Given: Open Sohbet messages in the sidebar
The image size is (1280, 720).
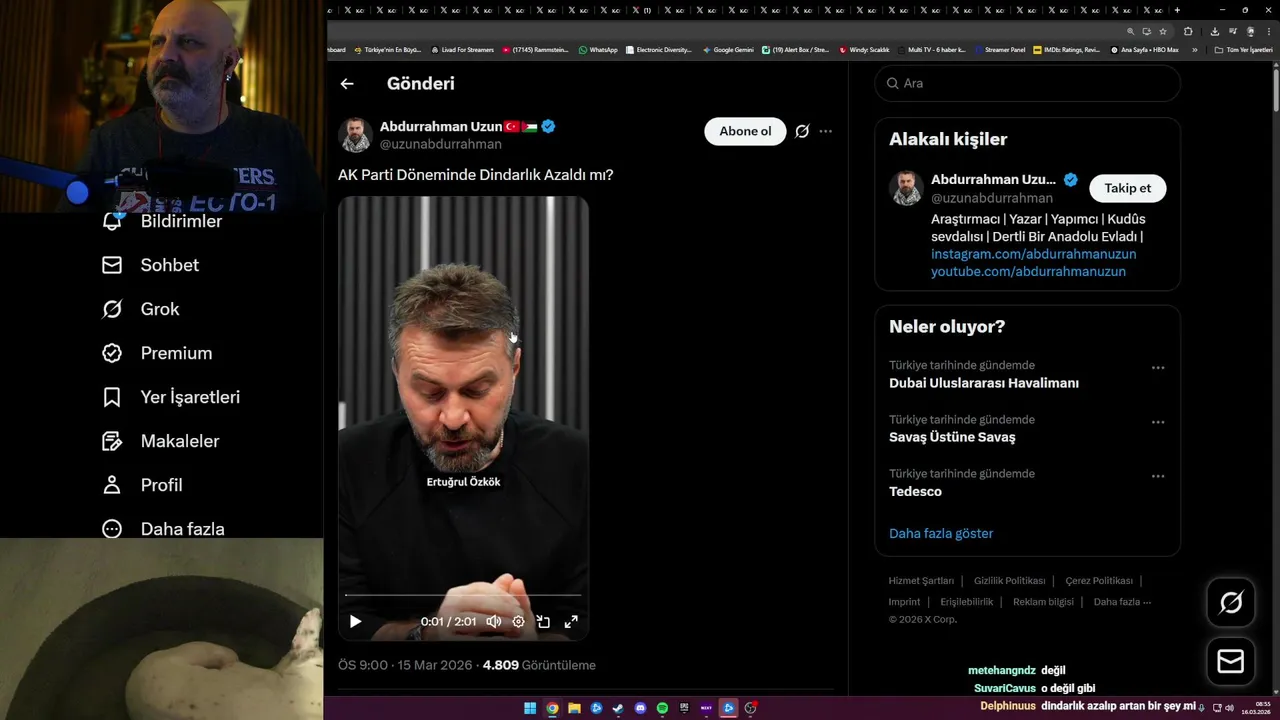Looking at the screenshot, I should pyautogui.click(x=150, y=265).
